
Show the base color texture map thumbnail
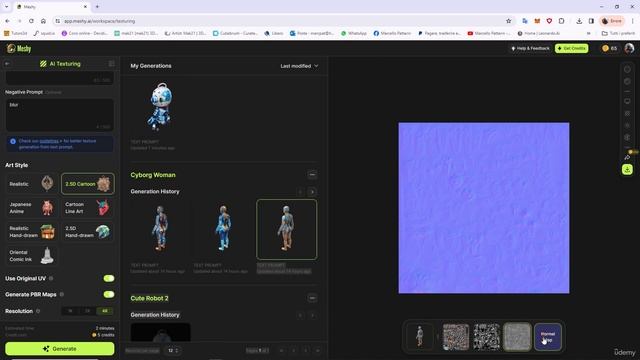click(456, 337)
